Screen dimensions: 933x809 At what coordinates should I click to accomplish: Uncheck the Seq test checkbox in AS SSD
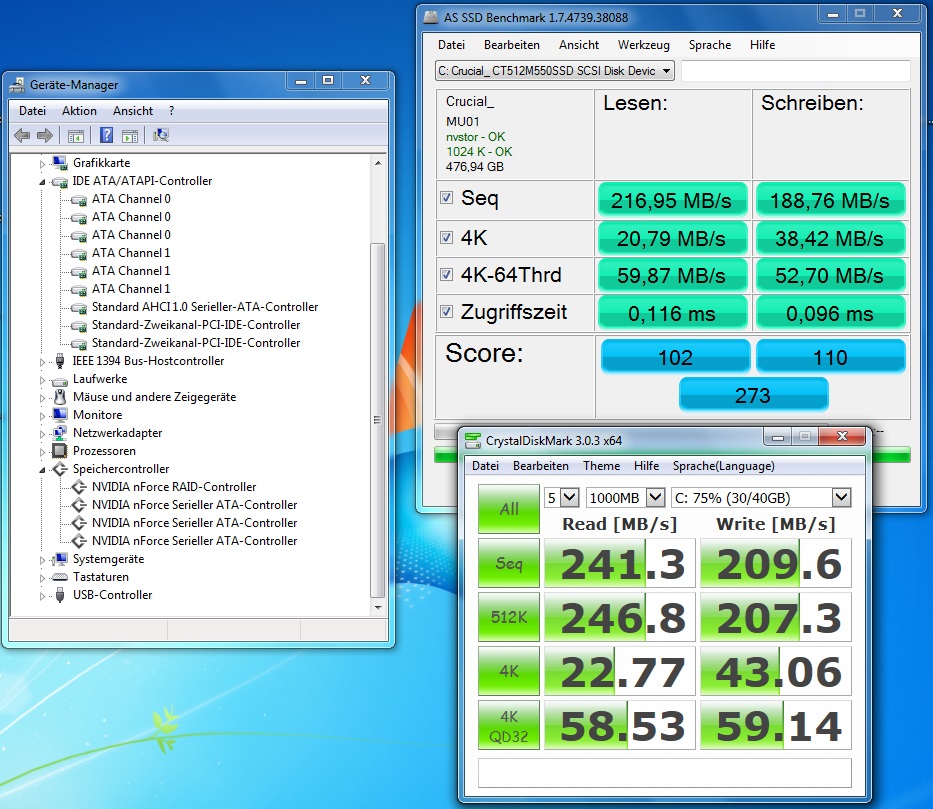[x=446, y=197]
